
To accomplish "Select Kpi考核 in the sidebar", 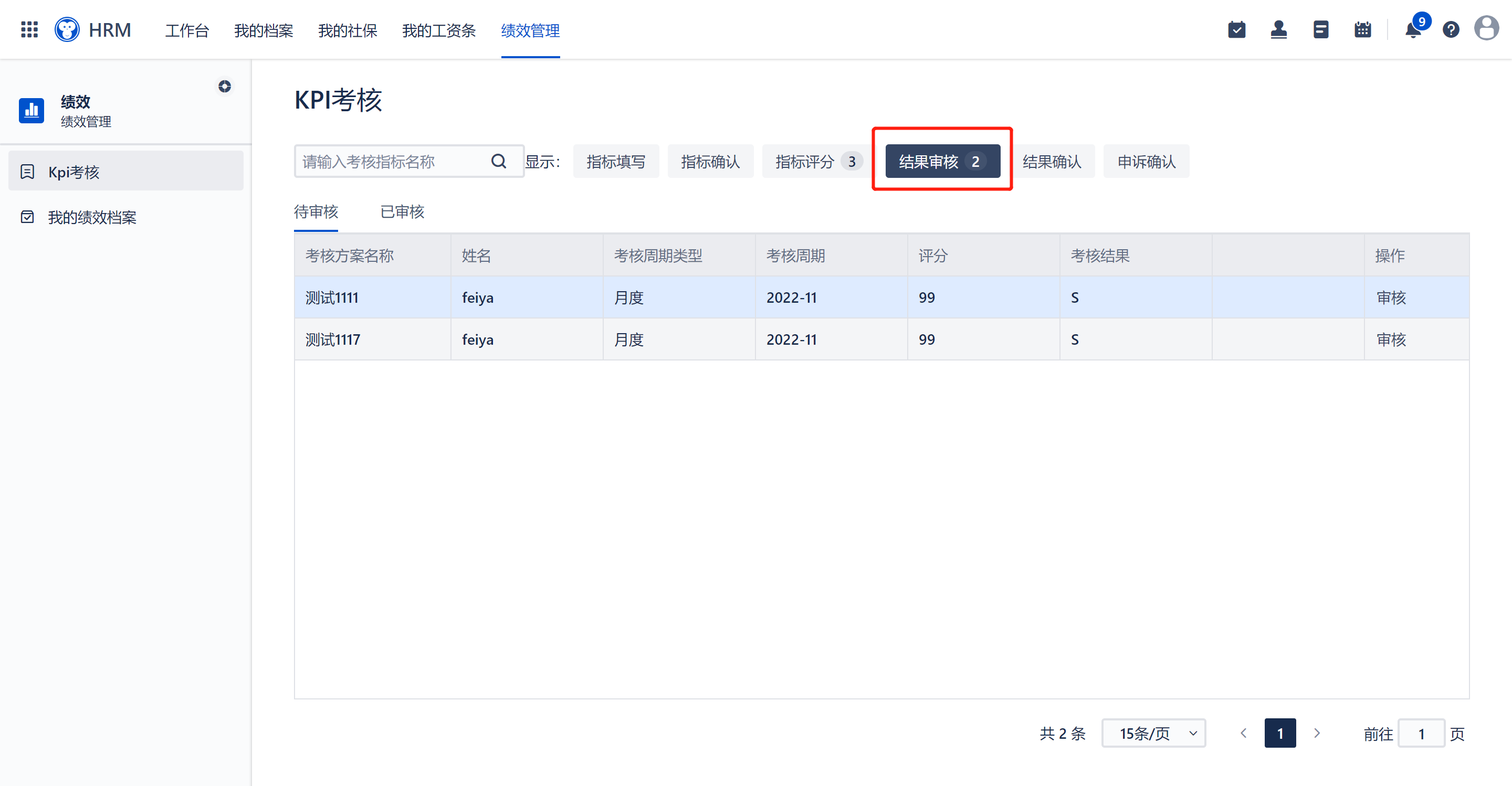I will 125,171.
